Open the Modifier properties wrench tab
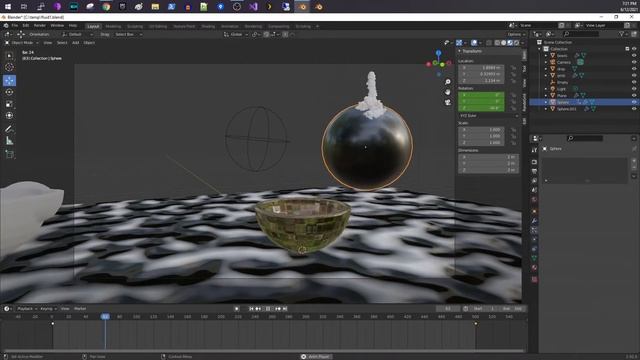 pos(534,221)
